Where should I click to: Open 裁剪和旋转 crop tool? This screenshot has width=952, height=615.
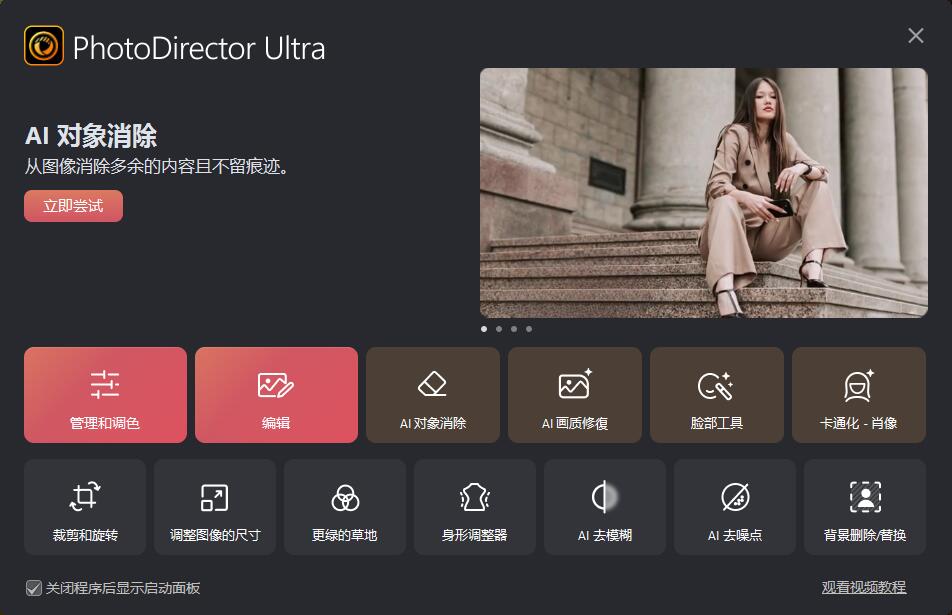[x=85, y=507]
